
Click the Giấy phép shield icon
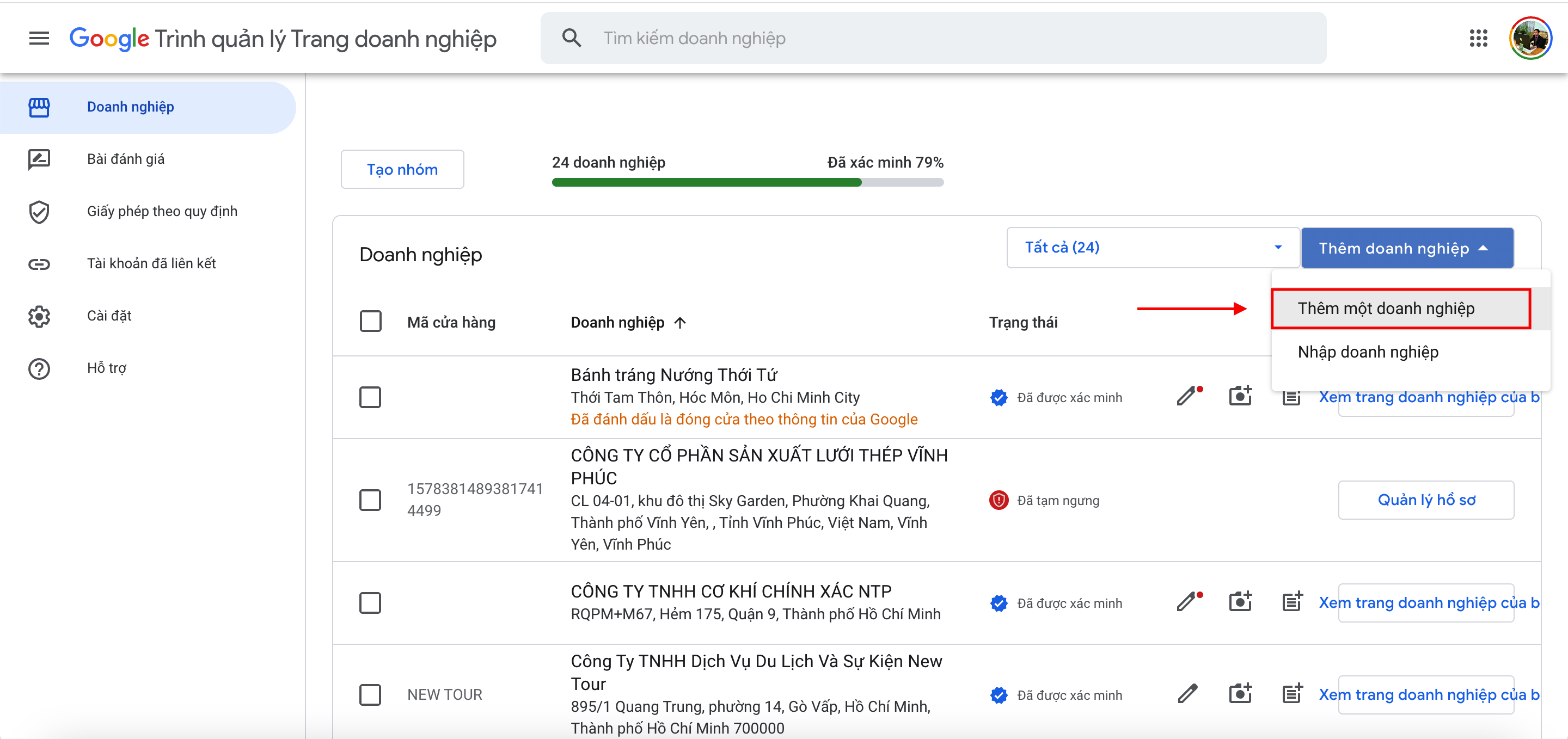[39, 212]
